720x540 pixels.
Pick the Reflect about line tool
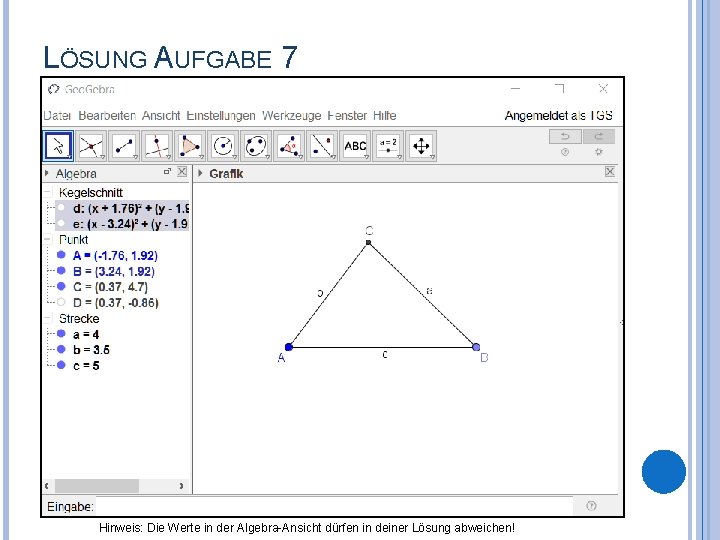click(322, 146)
